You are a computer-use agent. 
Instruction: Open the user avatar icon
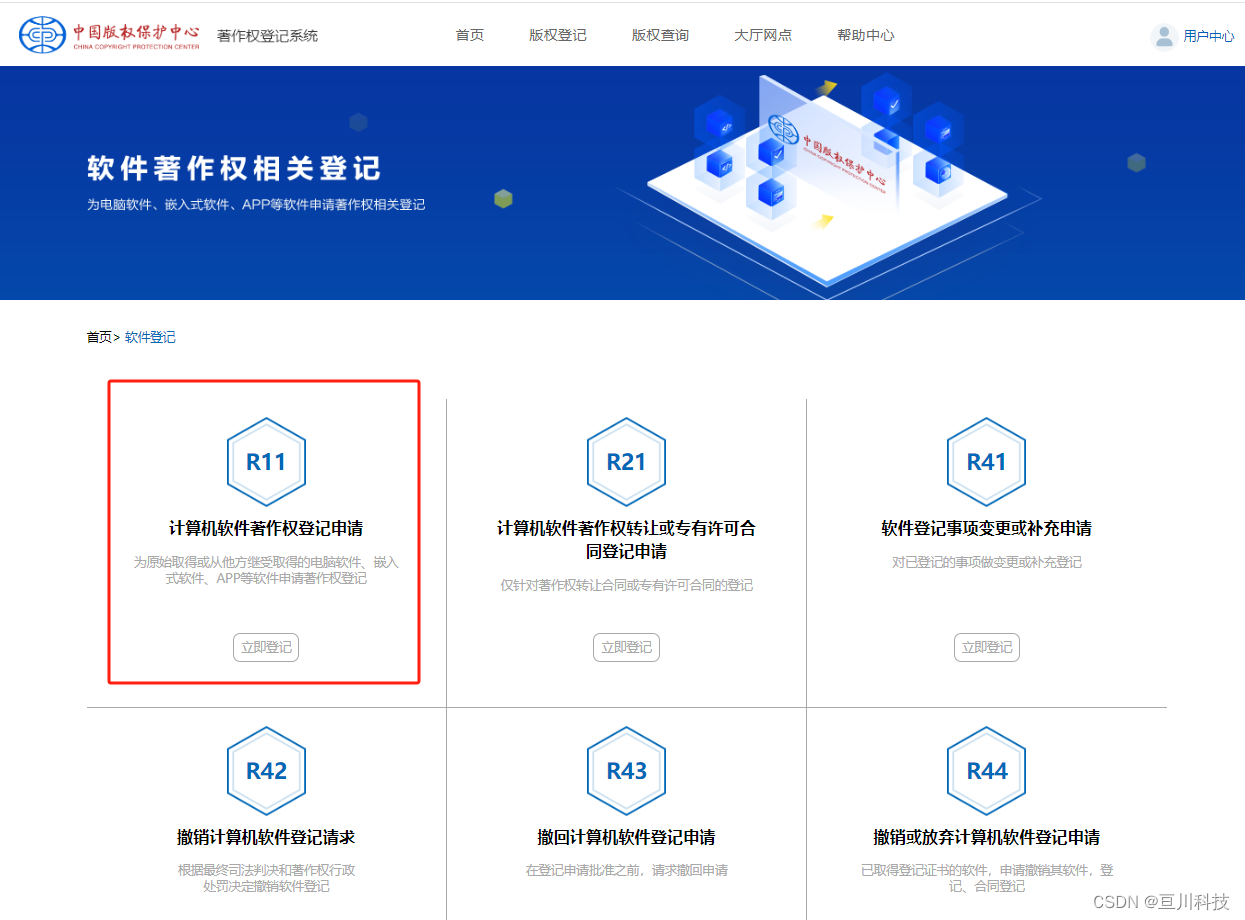coord(1163,36)
